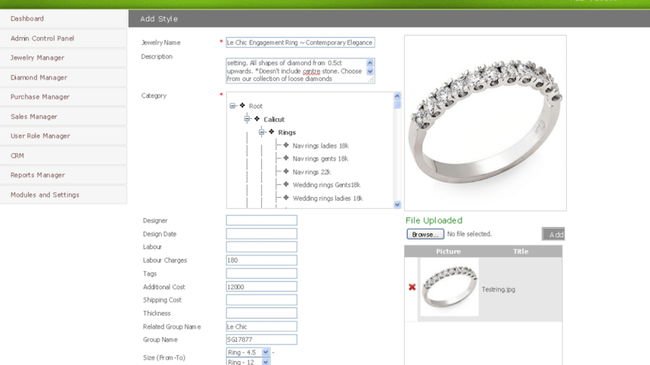Select Wedding rings Gents18k category

[327, 185]
